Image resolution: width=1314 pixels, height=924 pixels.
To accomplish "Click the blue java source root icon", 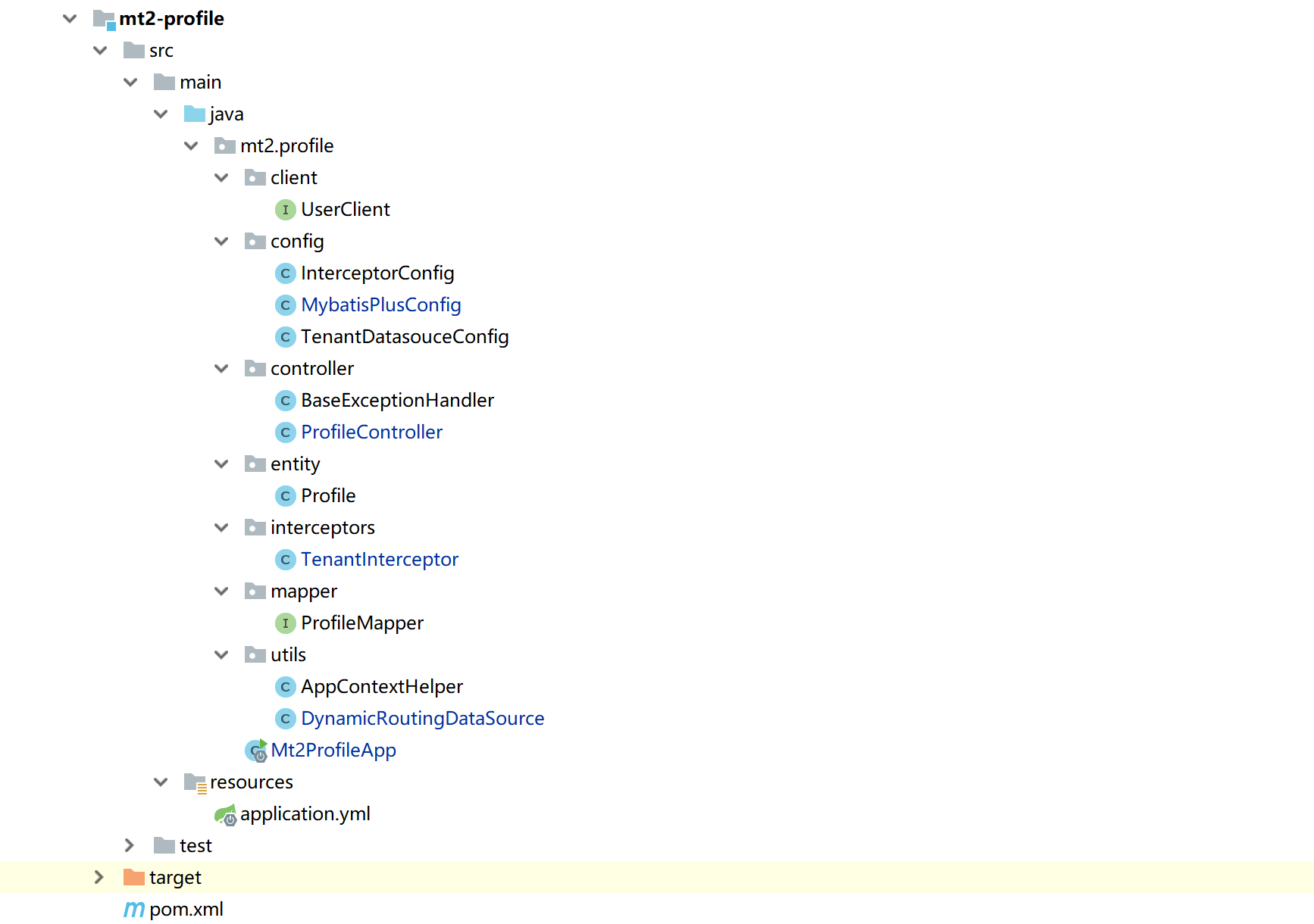I will point(195,114).
